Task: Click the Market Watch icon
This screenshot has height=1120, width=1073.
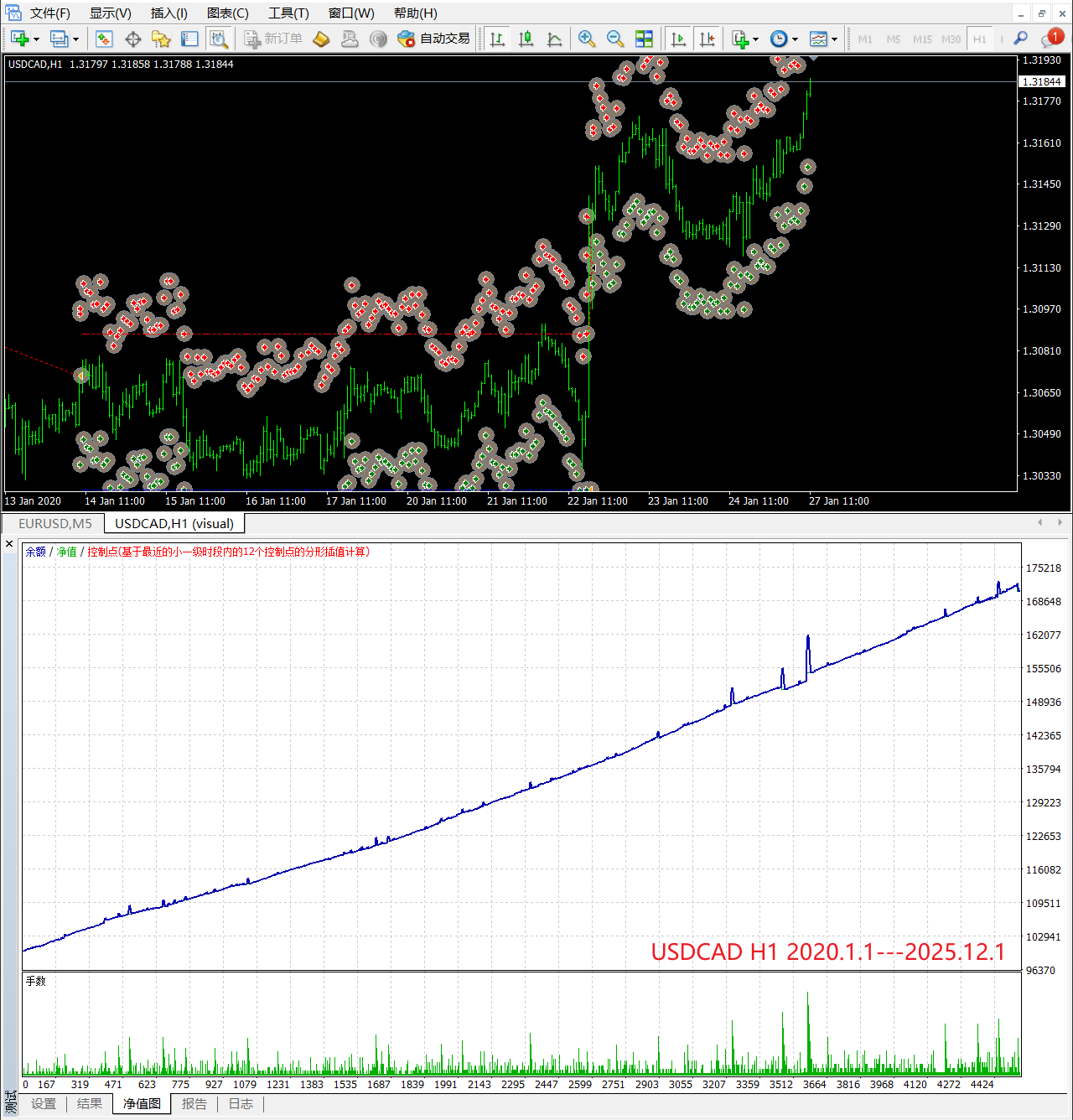Action: [x=104, y=39]
